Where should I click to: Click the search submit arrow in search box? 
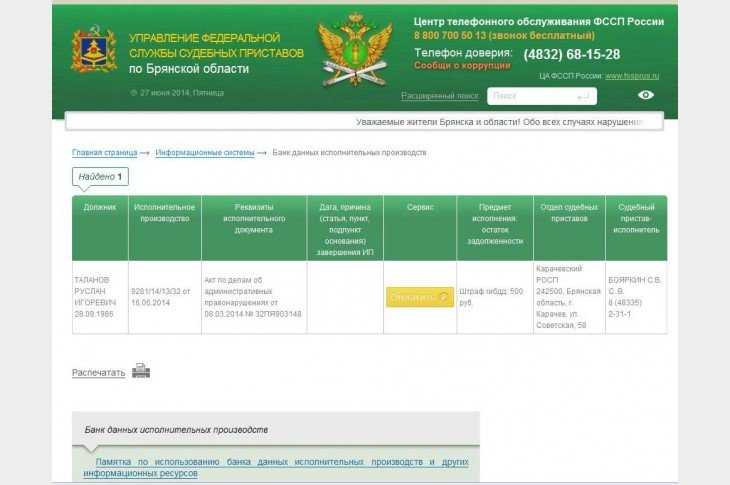pos(584,96)
